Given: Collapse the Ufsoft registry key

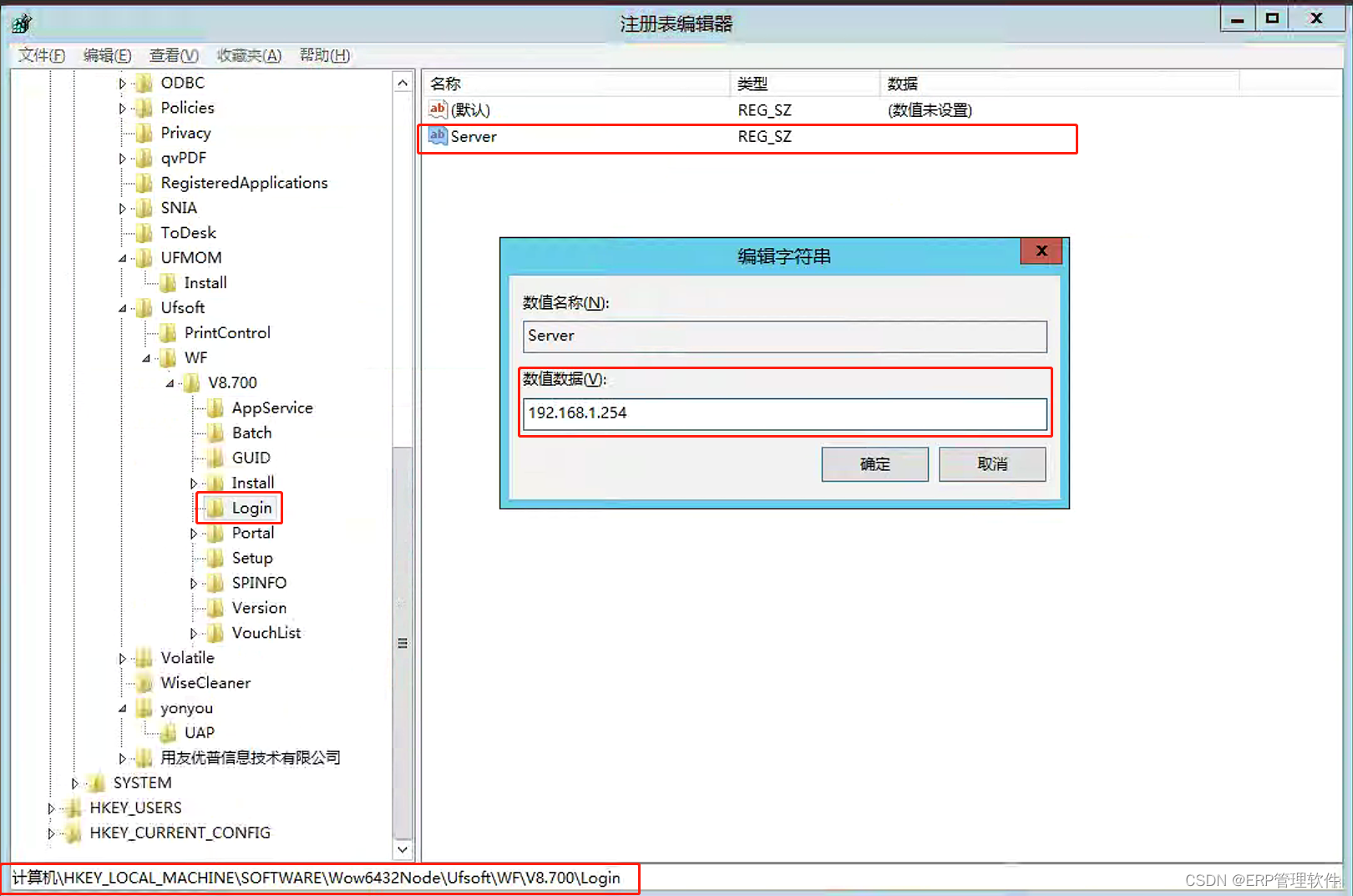Looking at the screenshot, I should pos(122,308).
